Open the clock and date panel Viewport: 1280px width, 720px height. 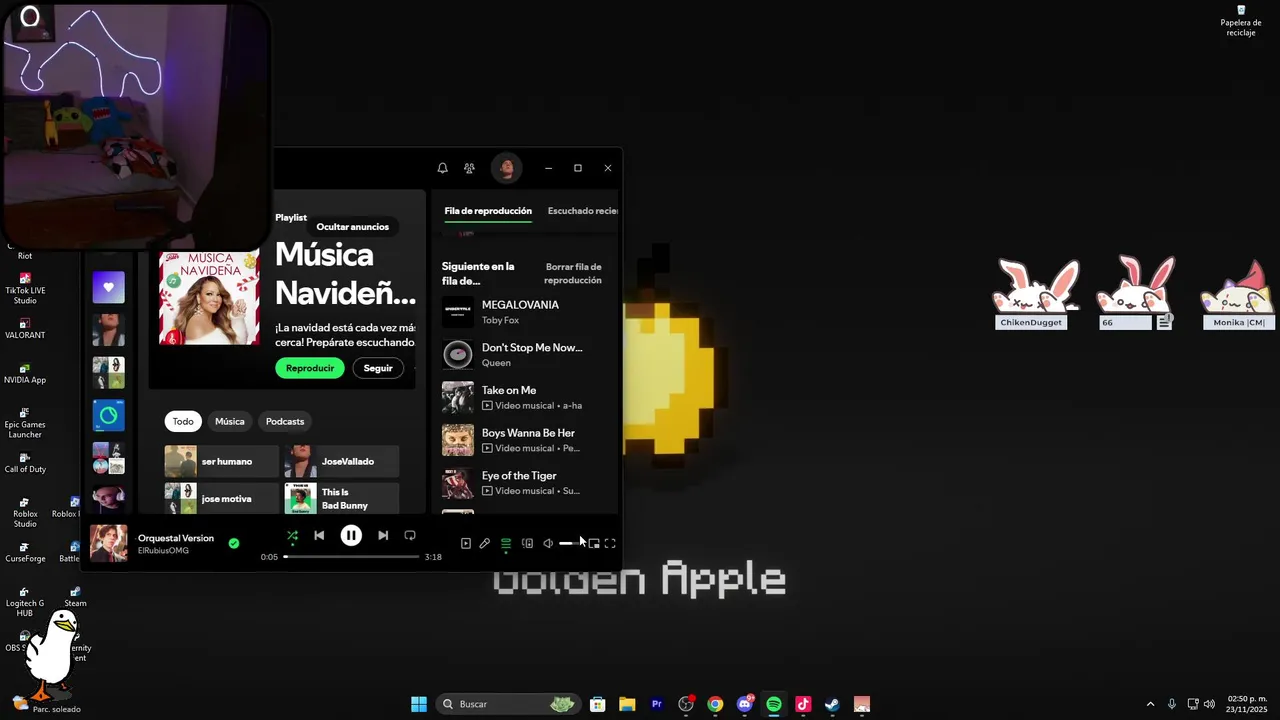[x=1247, y=704]
